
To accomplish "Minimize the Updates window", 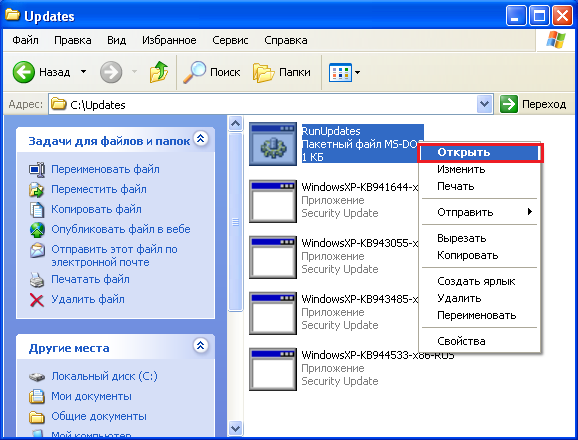I will pyautogui.click(x=516, y=16).
